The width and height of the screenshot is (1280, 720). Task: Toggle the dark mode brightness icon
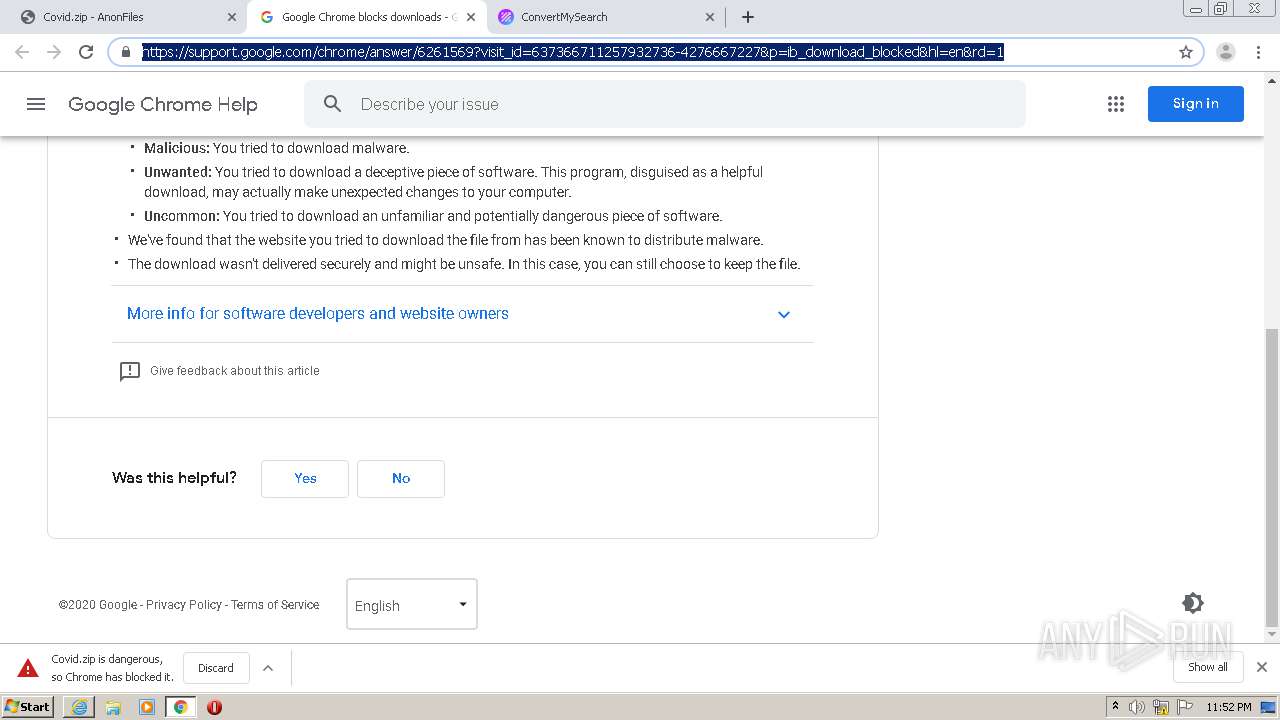point(1193,603)
